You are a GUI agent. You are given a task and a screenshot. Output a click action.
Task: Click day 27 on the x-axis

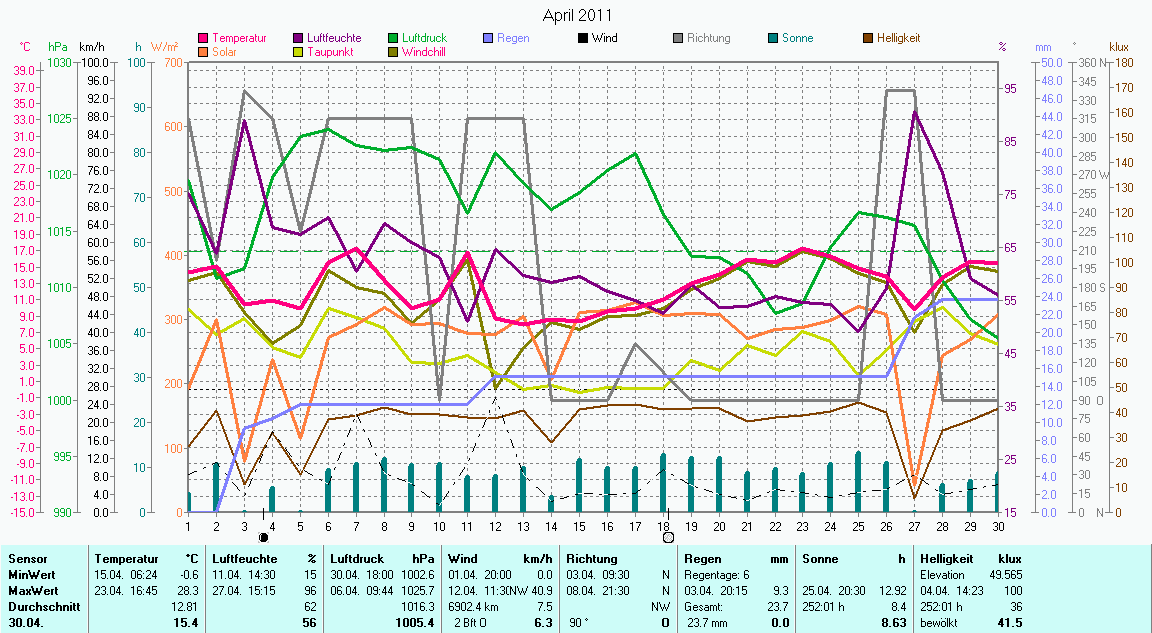[914, 525]
